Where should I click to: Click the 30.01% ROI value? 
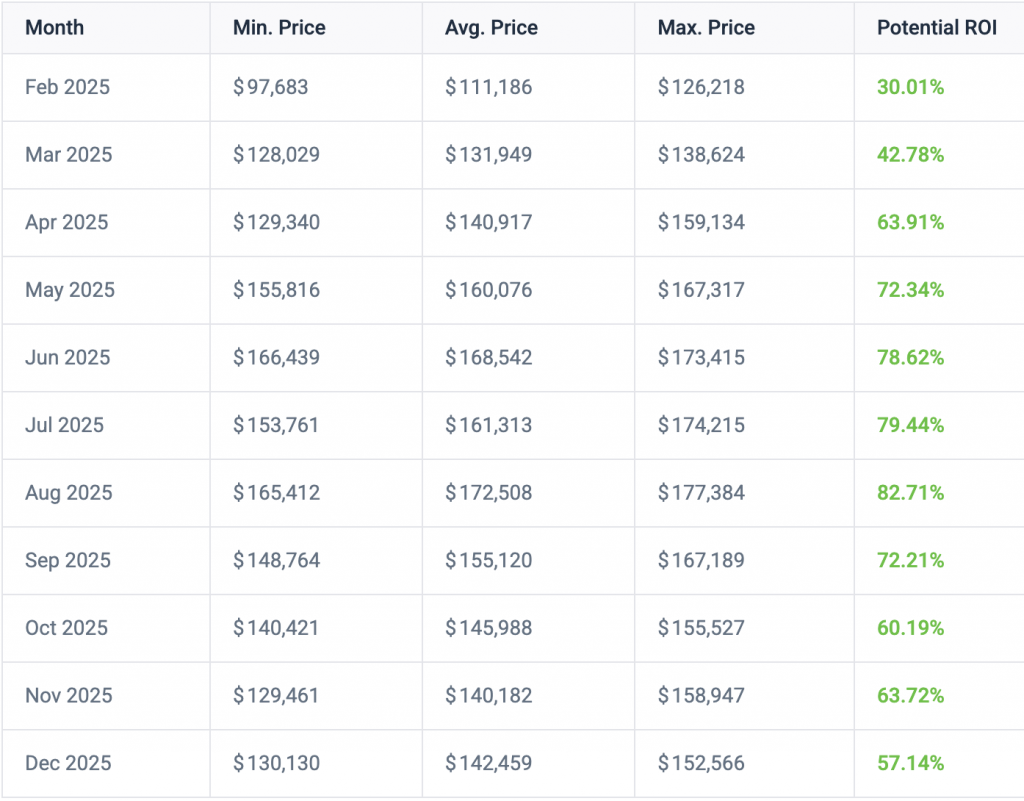[910, 87]
